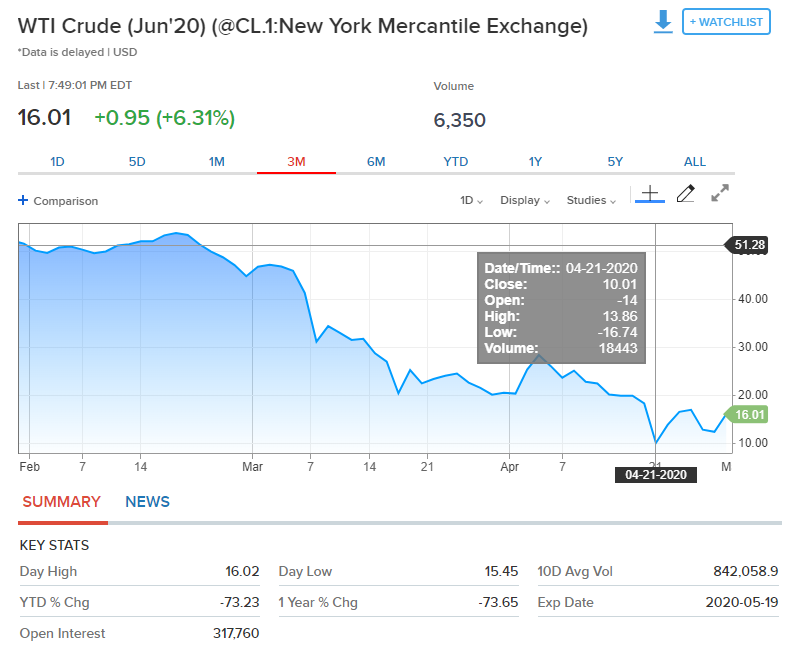The width and height of the screenshot is (804, 651).
Task: Select the pencil draw tool
Action: click(x=686, y=194)
